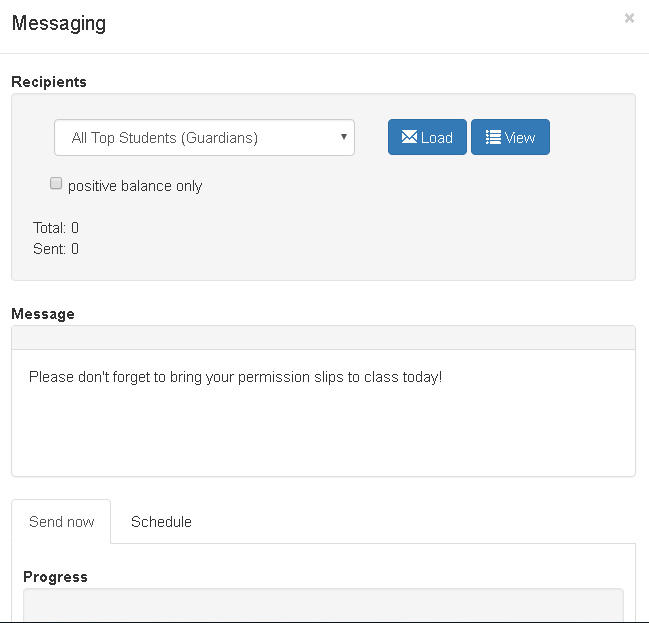Click the Messaging title

coord(59,23)
